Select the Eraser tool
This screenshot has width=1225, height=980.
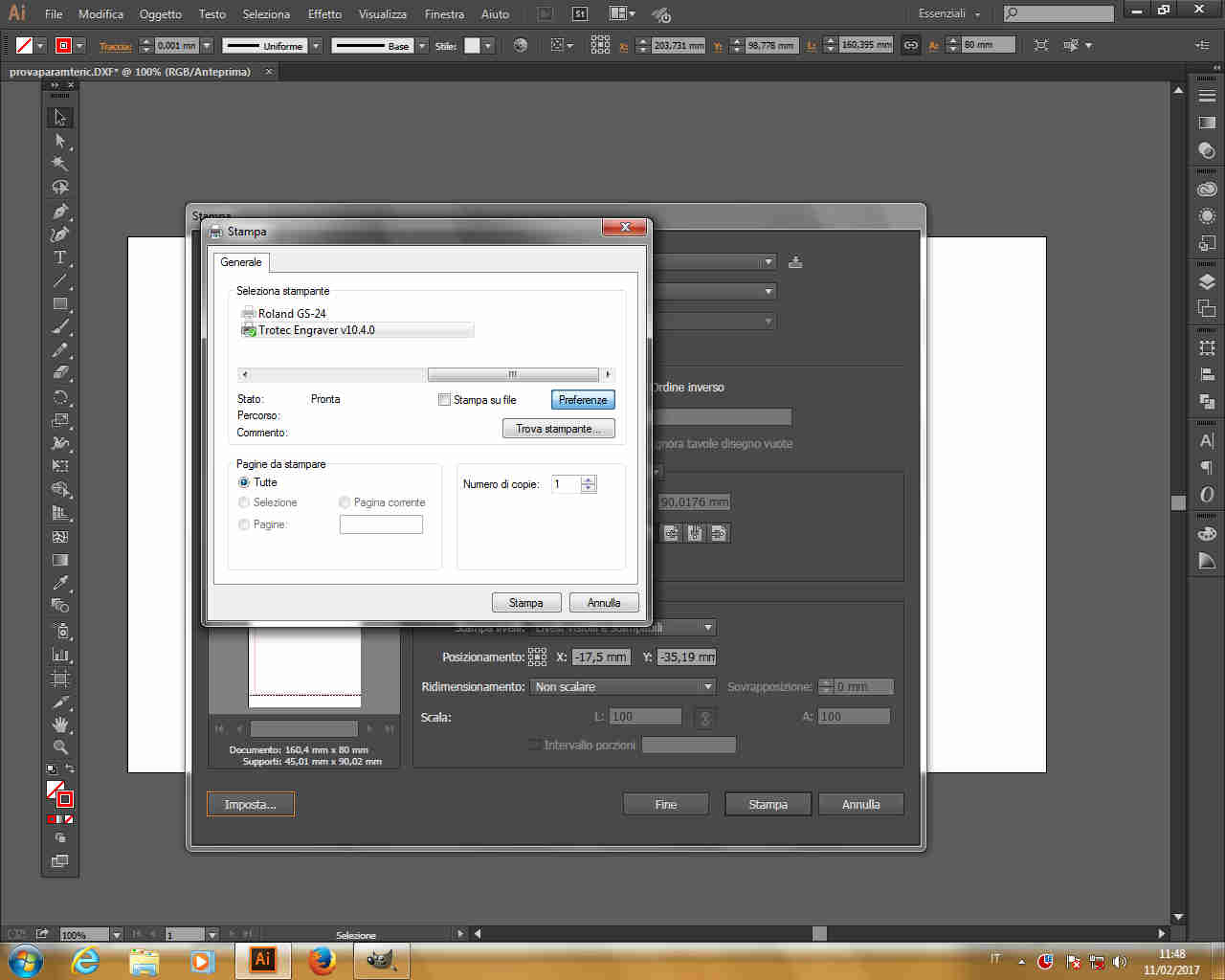pos(59,373)
